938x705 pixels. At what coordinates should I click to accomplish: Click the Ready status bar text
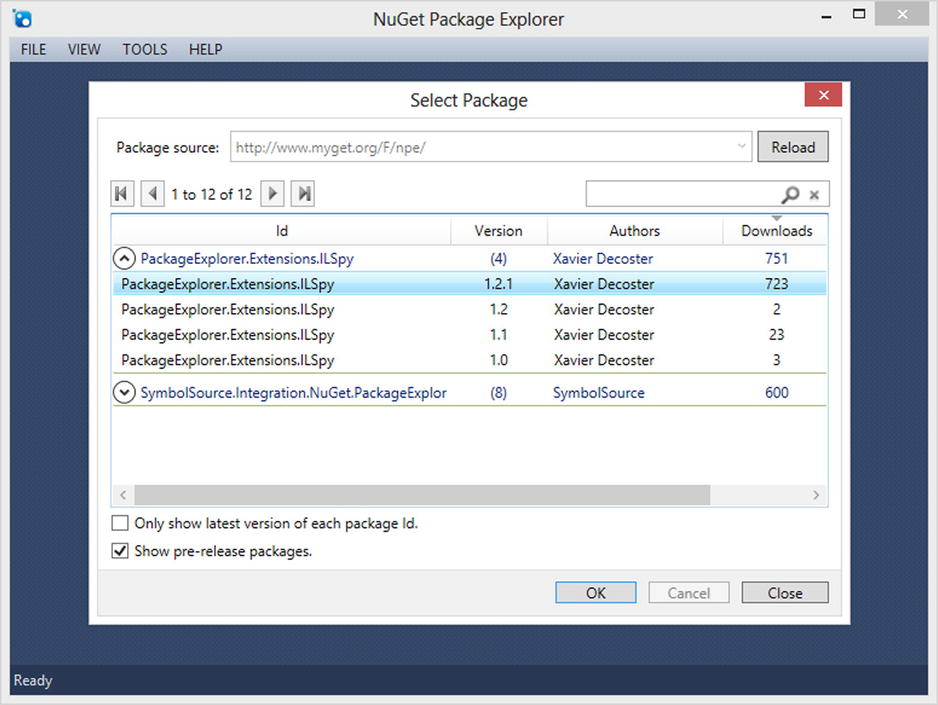(33, 680)
